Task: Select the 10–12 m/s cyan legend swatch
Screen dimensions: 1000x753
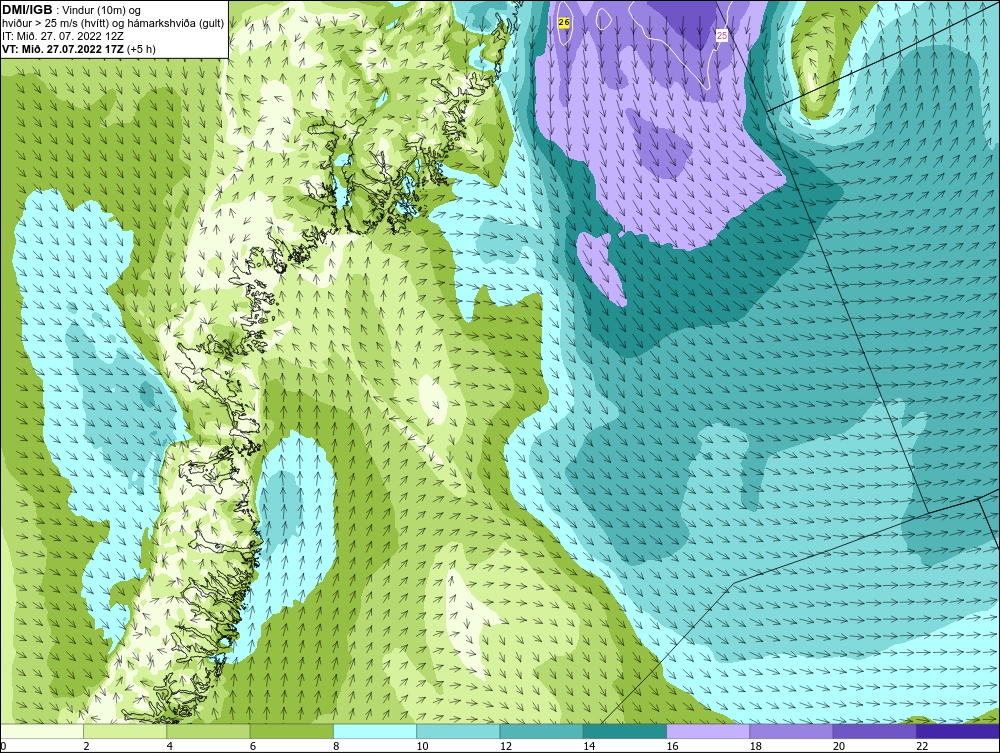Action: (458, 731)
